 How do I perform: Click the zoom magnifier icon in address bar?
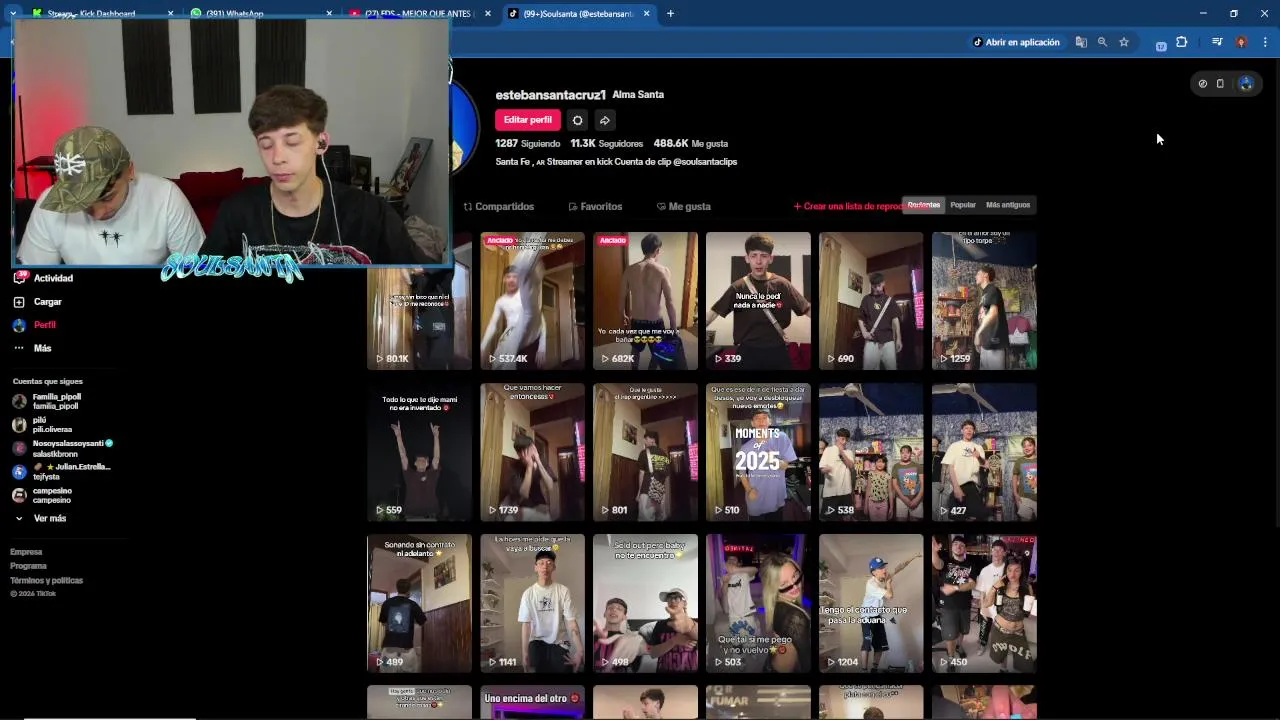[1102, 42]
